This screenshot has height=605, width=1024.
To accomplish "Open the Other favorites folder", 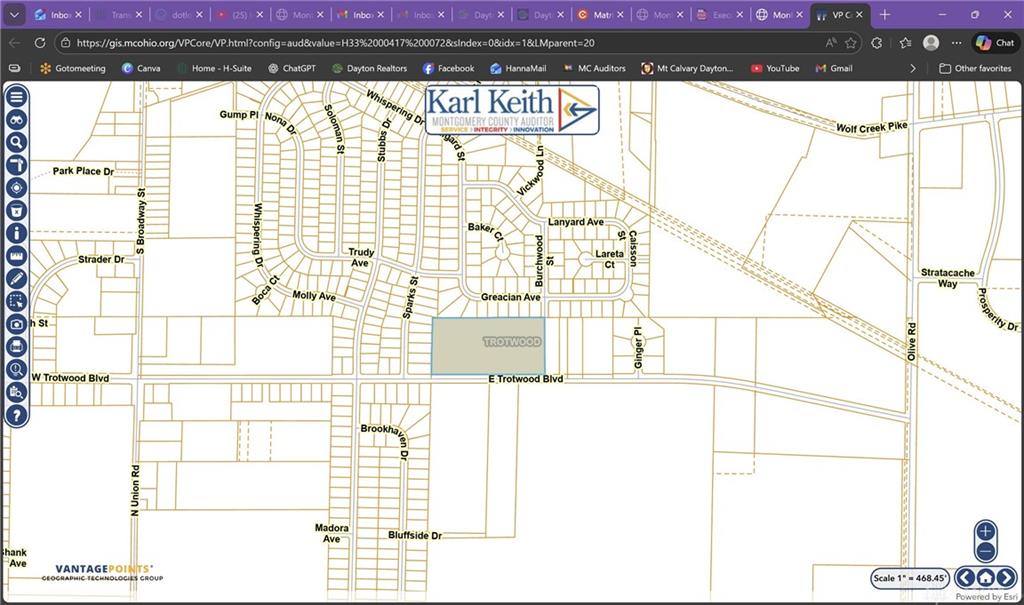I will click(x=975, y=68).
